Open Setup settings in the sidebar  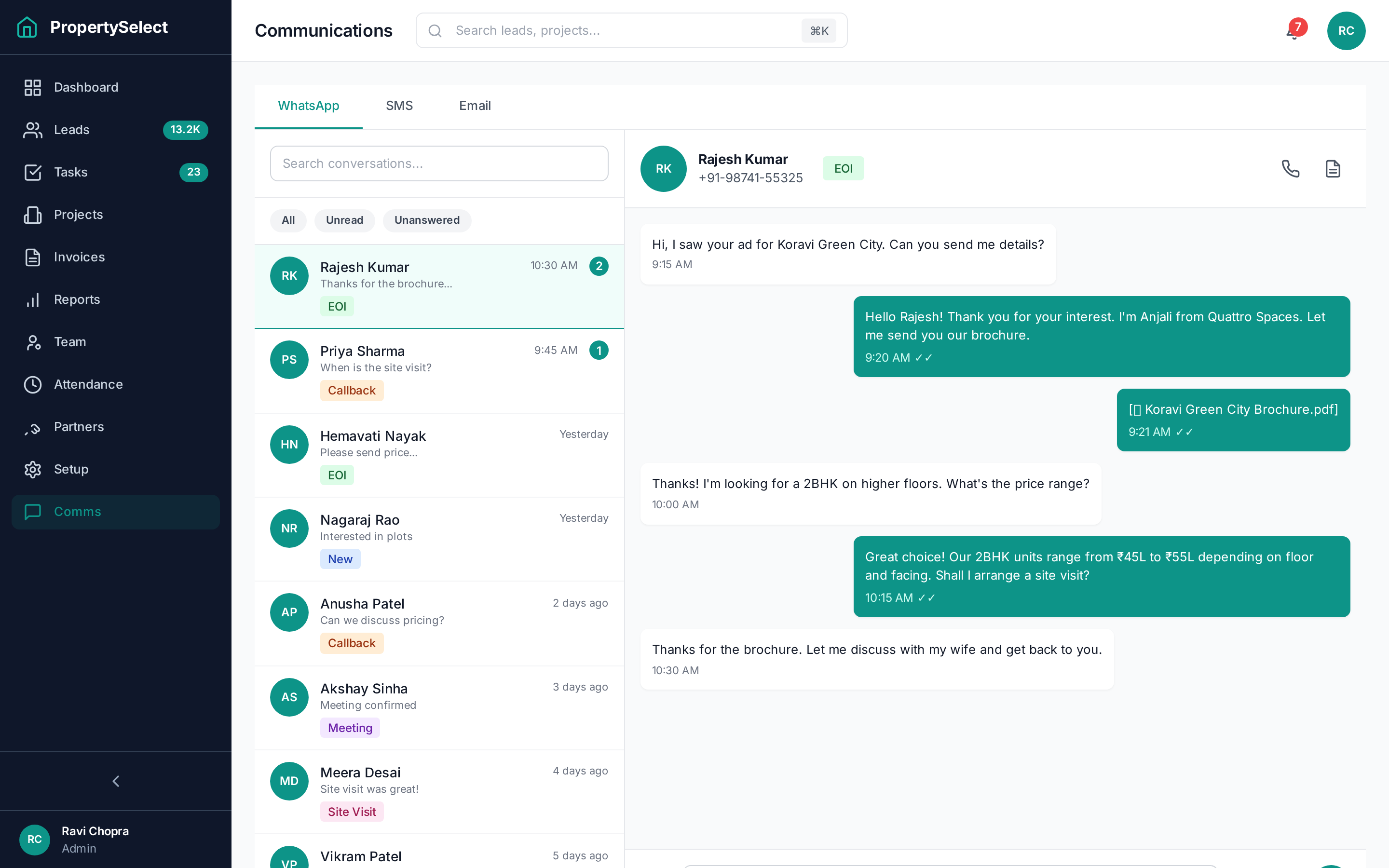(x=115, y=470)
